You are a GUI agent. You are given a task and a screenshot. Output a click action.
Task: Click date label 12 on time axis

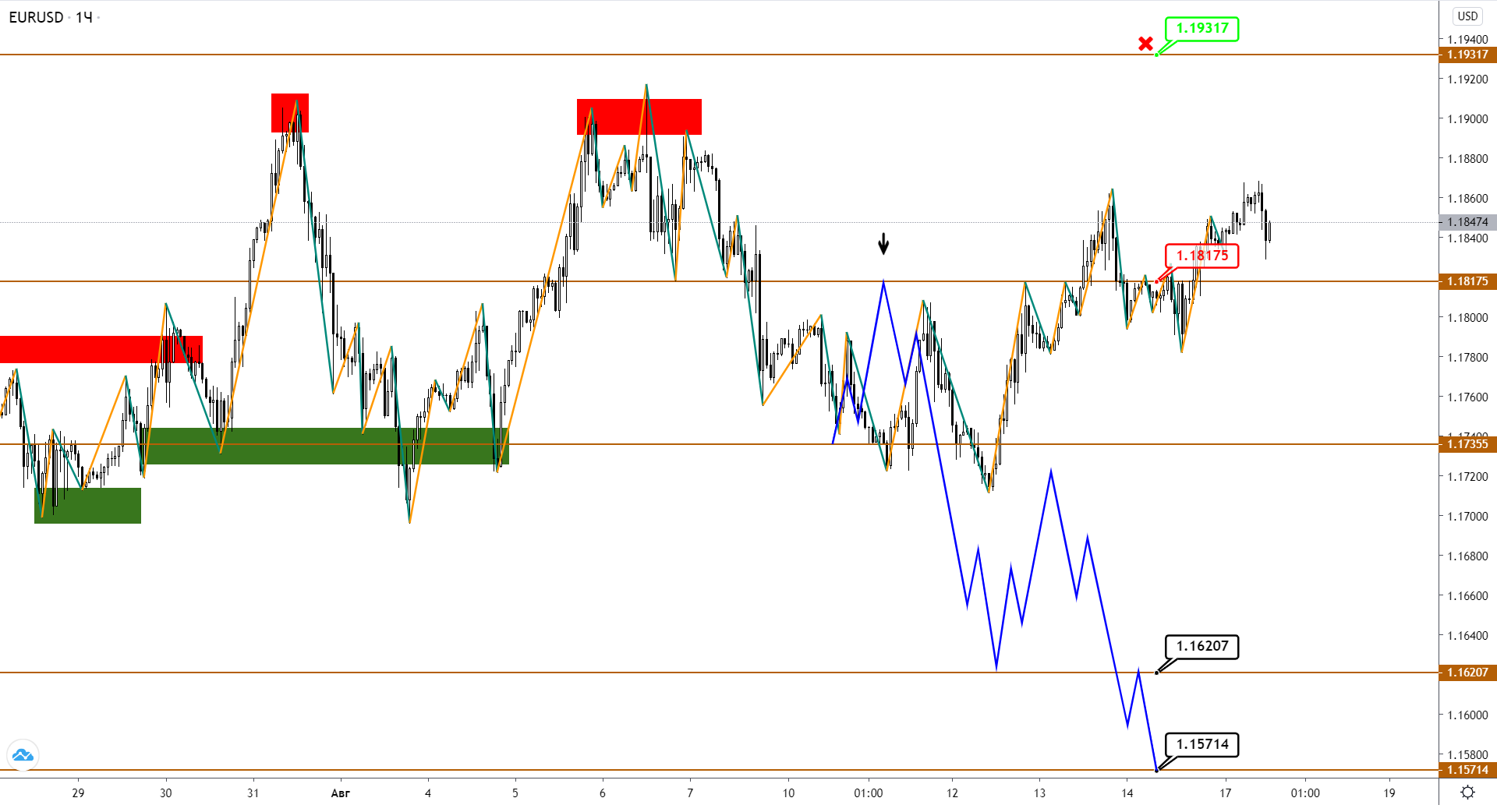point(952,793)
